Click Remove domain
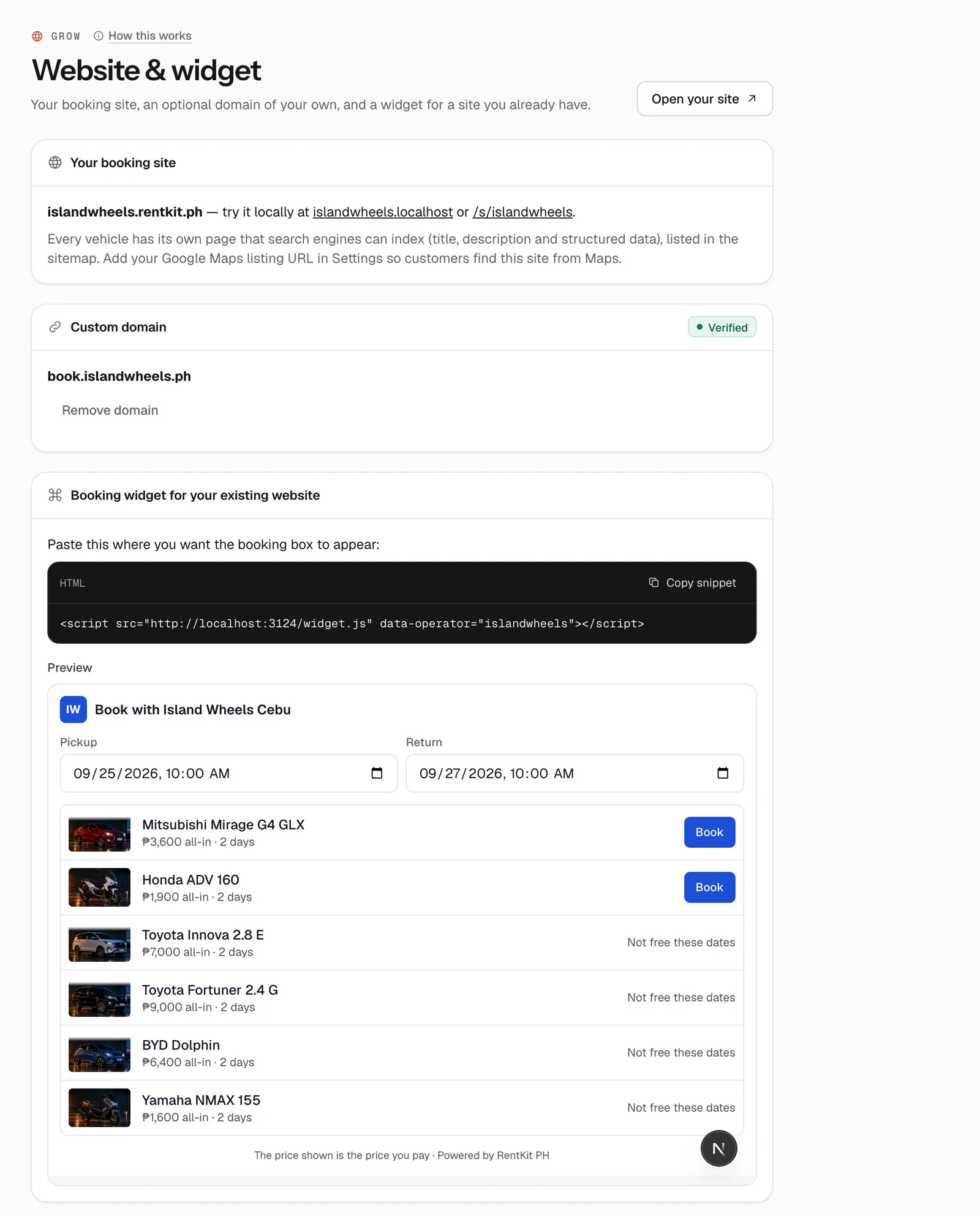 (x=110, y=410)
